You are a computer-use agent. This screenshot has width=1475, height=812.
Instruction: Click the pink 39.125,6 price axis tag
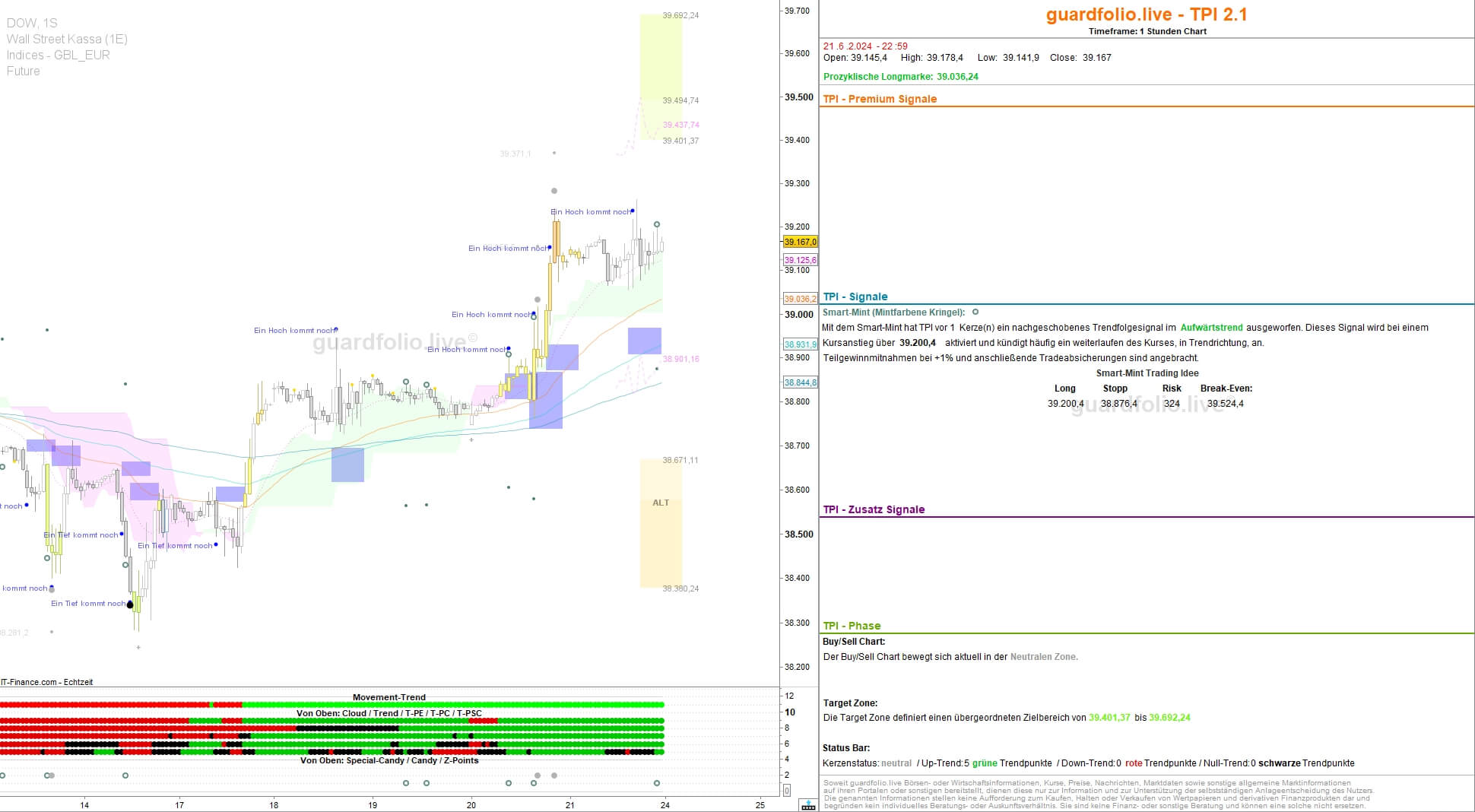tap(800, 260)
